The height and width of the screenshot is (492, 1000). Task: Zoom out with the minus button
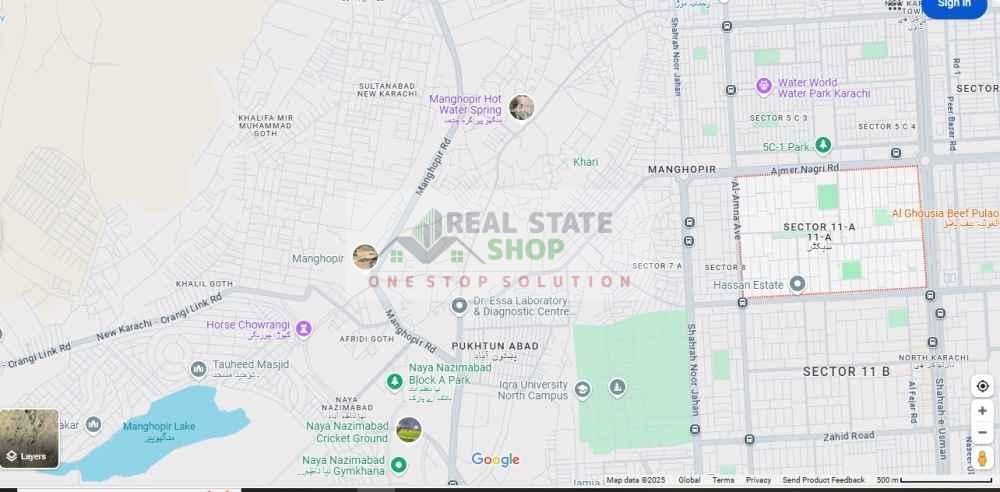click(982, 433)
